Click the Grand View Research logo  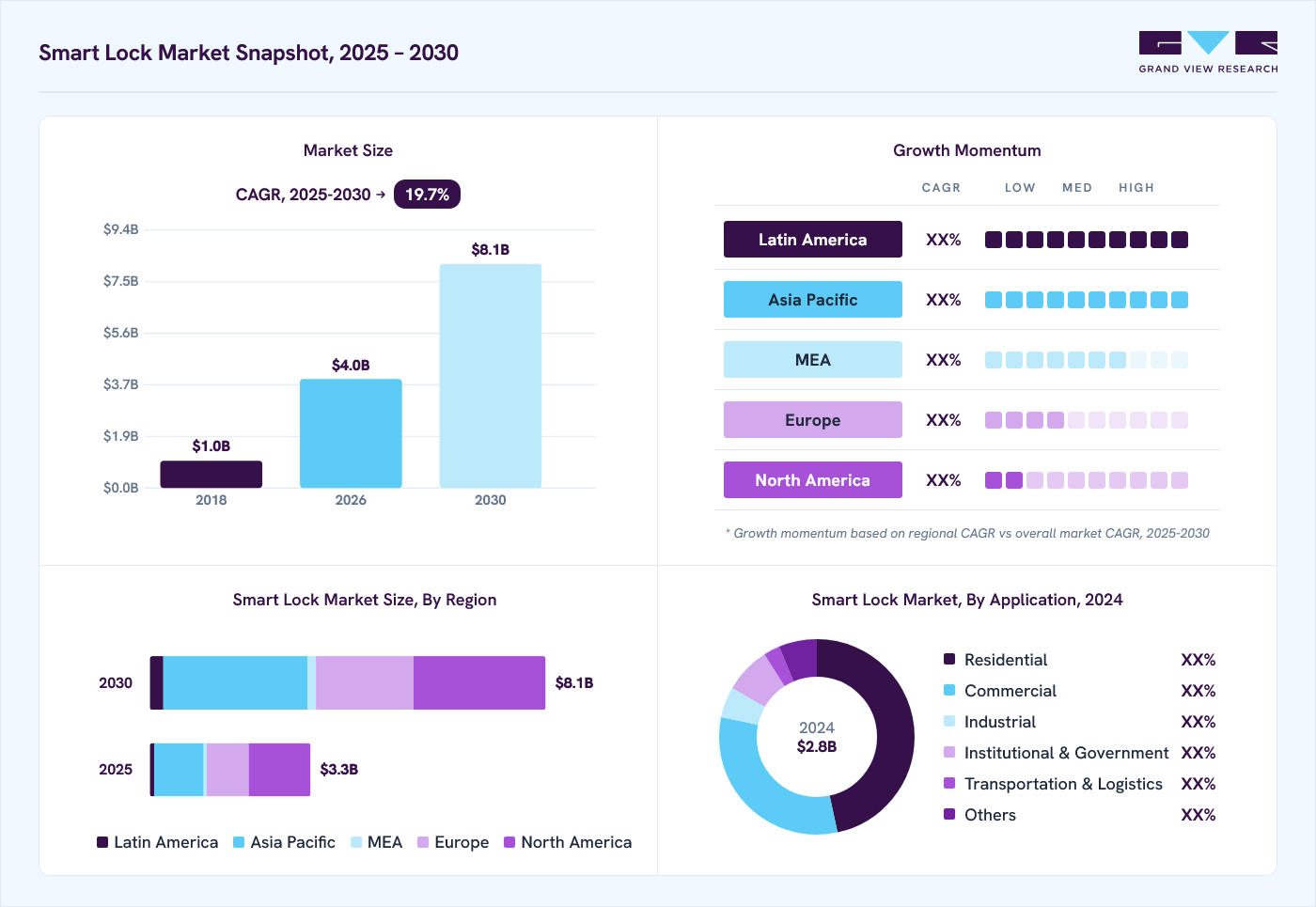coord(1208,53)
